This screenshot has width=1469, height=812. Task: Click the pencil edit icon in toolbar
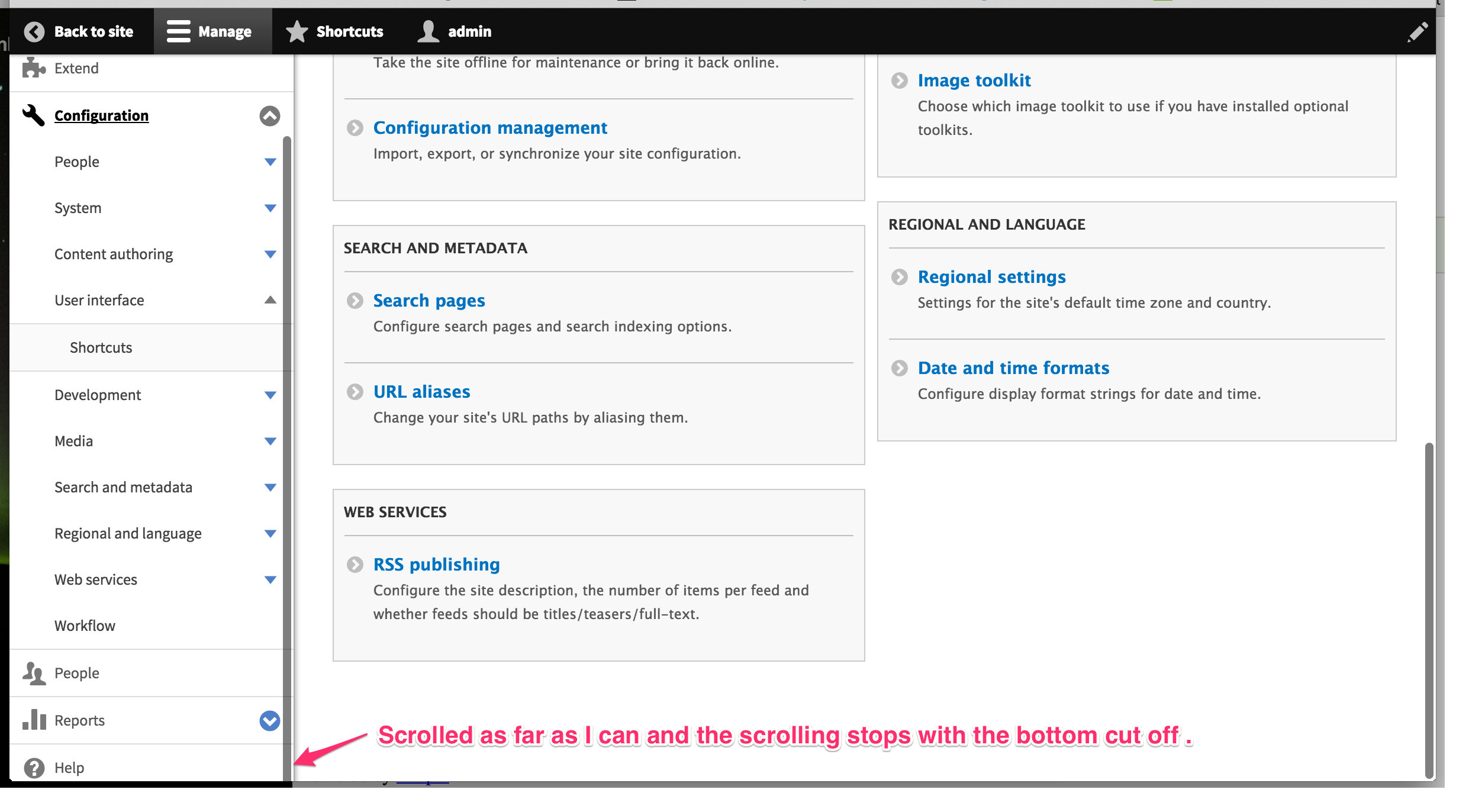(x=1418, y=31)
